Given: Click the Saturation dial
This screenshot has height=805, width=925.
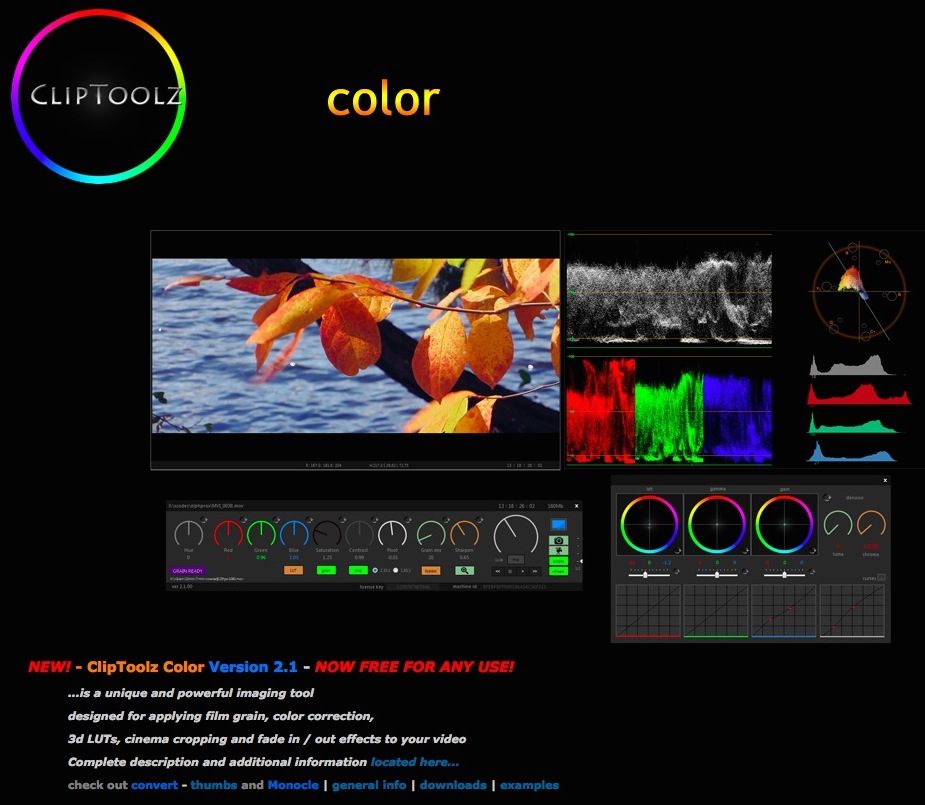Looking at the screenshot, I should click(x=327, y=533).
